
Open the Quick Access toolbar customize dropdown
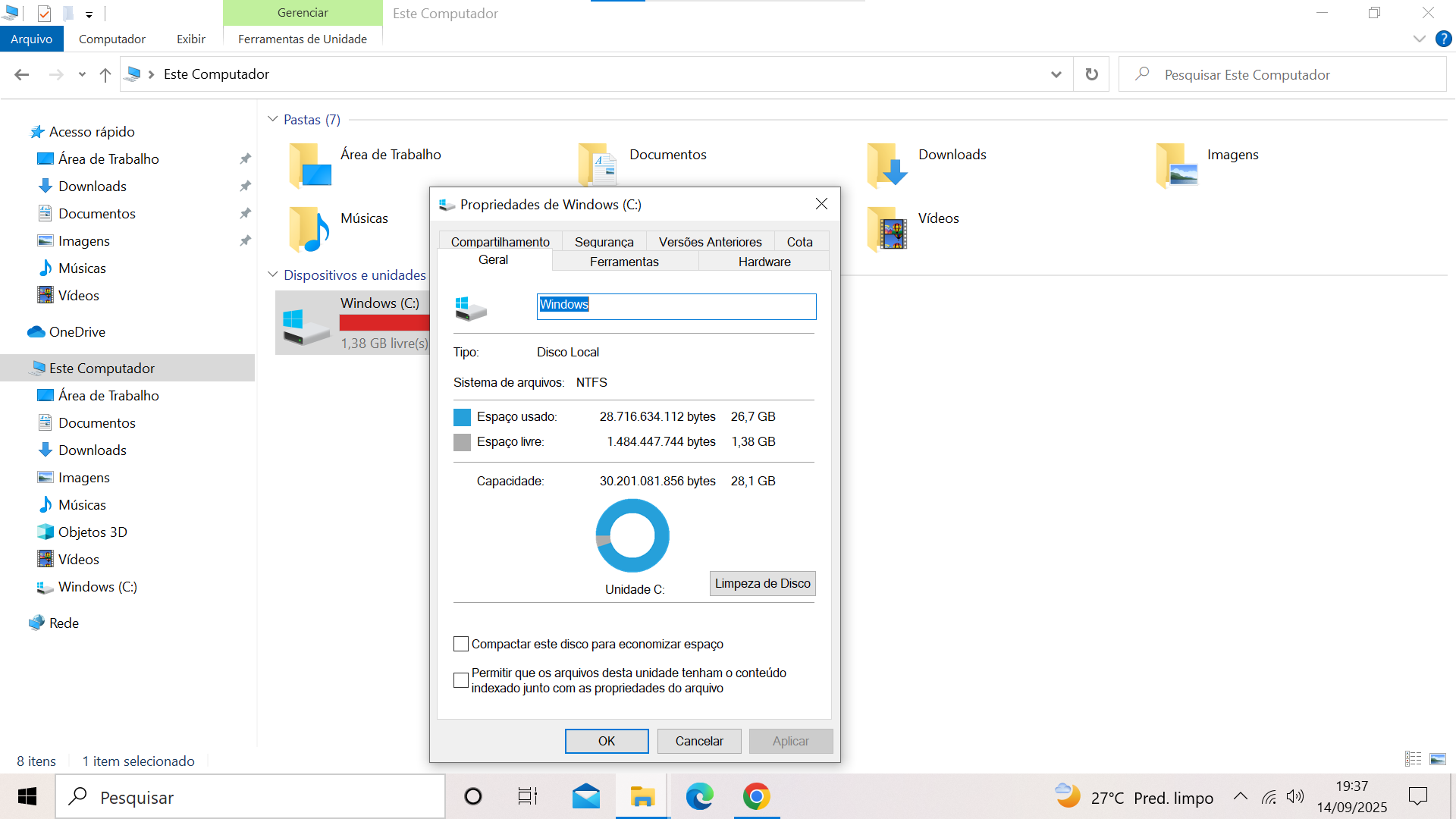pyautogui.click(x=89, y=14)
